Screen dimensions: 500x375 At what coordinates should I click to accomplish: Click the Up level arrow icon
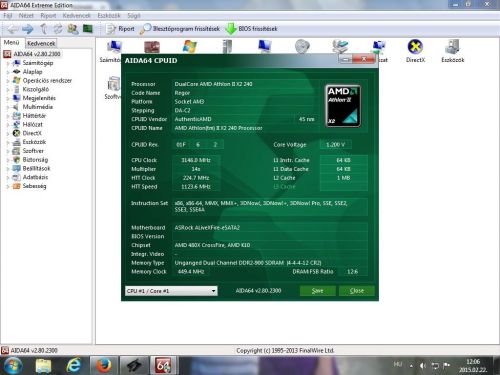pyautogui.click(x=44, y=29)
